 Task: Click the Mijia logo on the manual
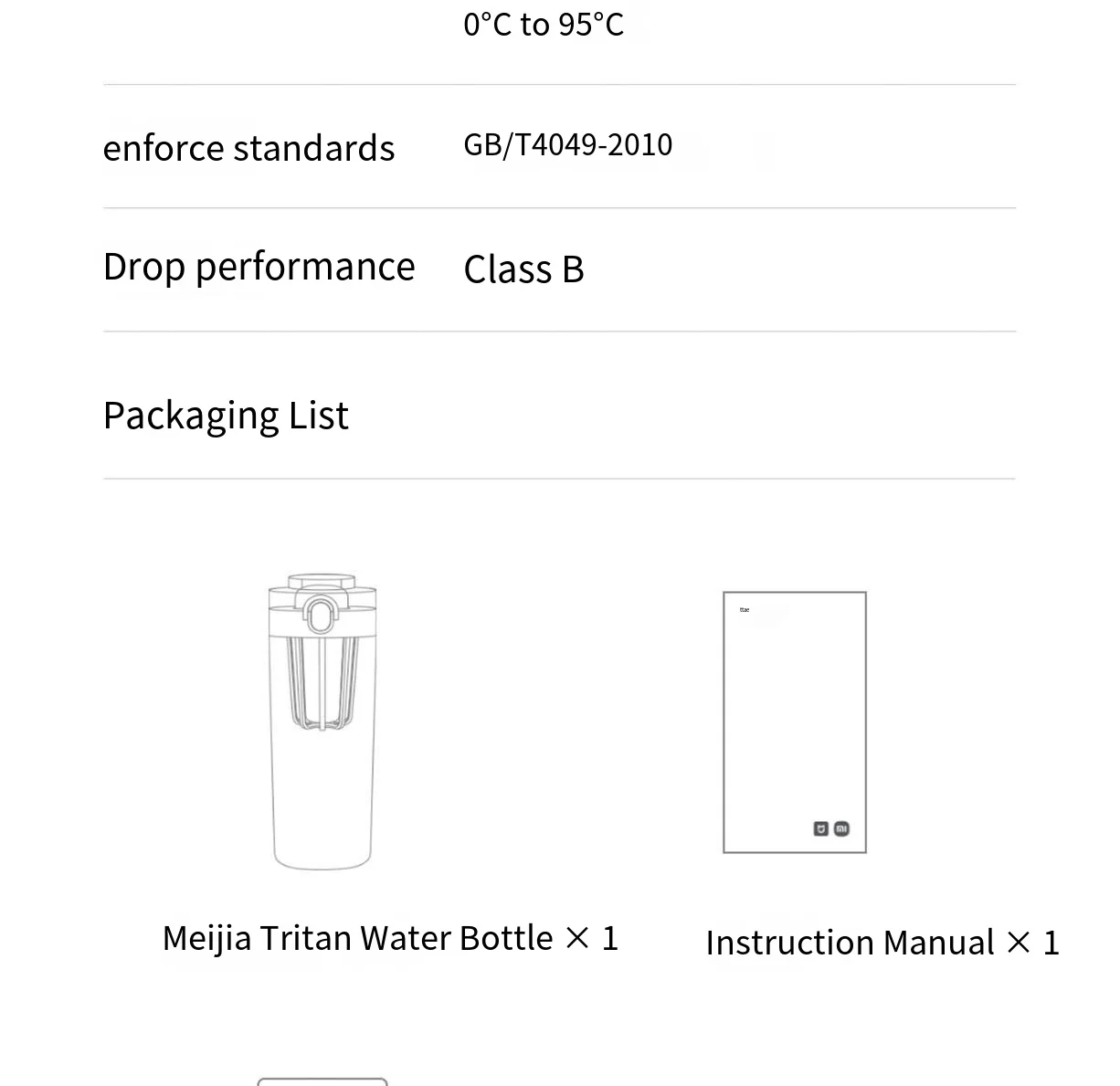tap(820, 828)
